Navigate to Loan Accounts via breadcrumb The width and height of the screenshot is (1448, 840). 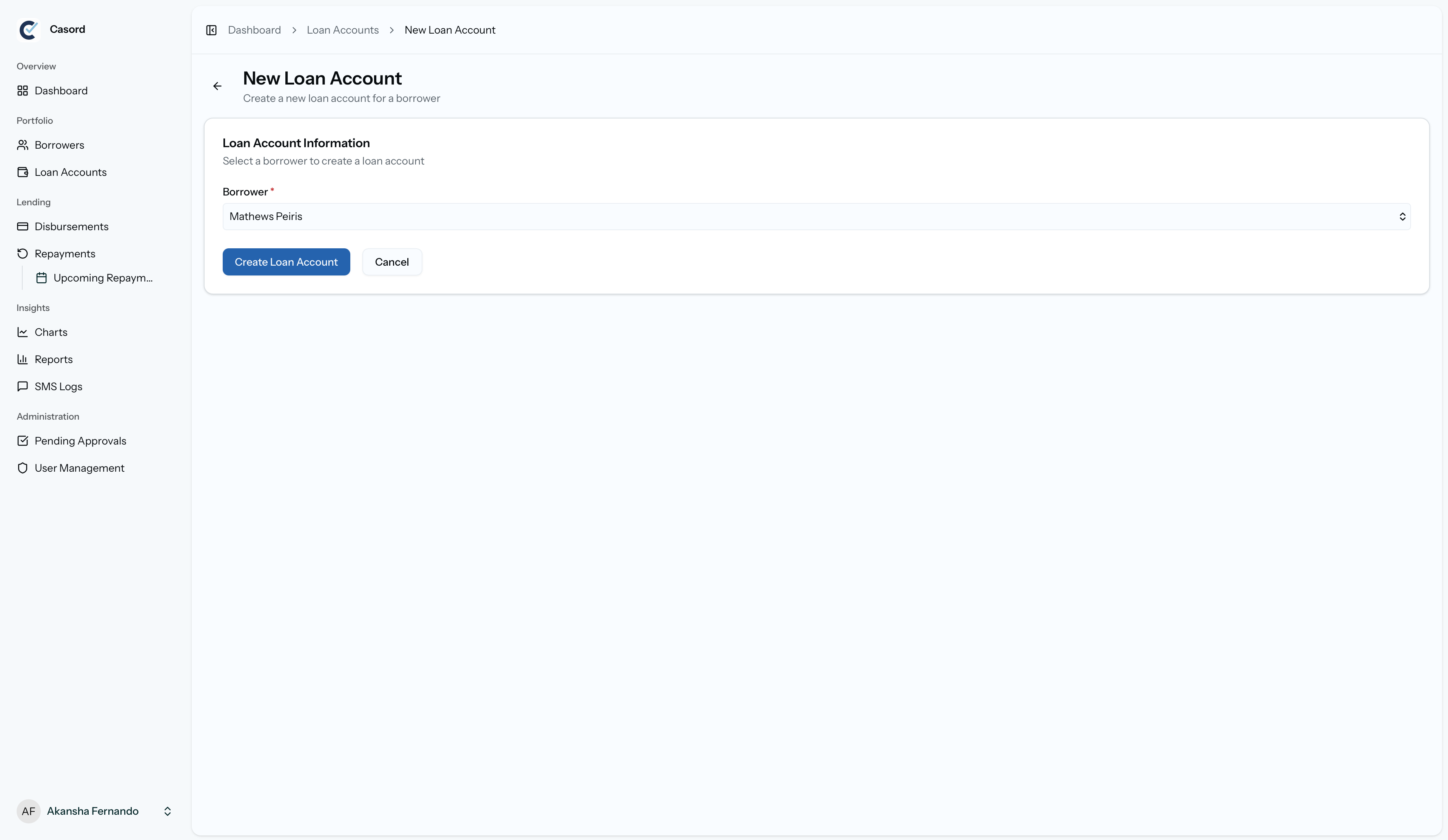click(342, 30)
